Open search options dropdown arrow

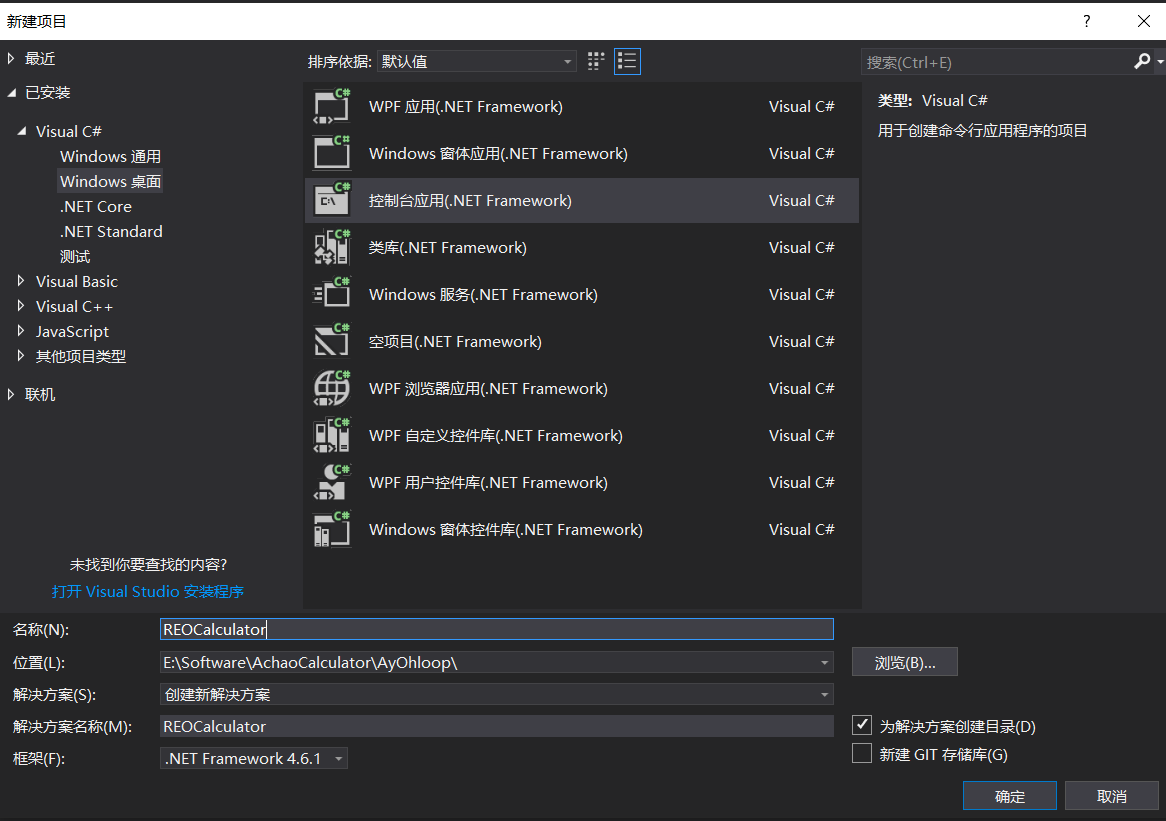1159,62
